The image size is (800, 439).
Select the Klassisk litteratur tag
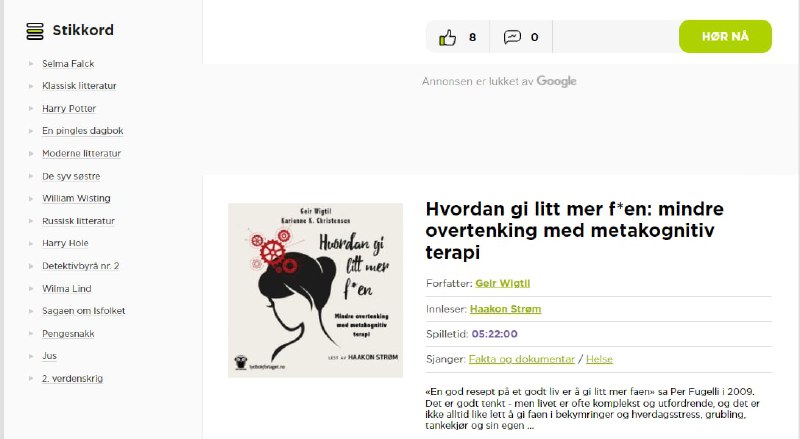(79, 86)
